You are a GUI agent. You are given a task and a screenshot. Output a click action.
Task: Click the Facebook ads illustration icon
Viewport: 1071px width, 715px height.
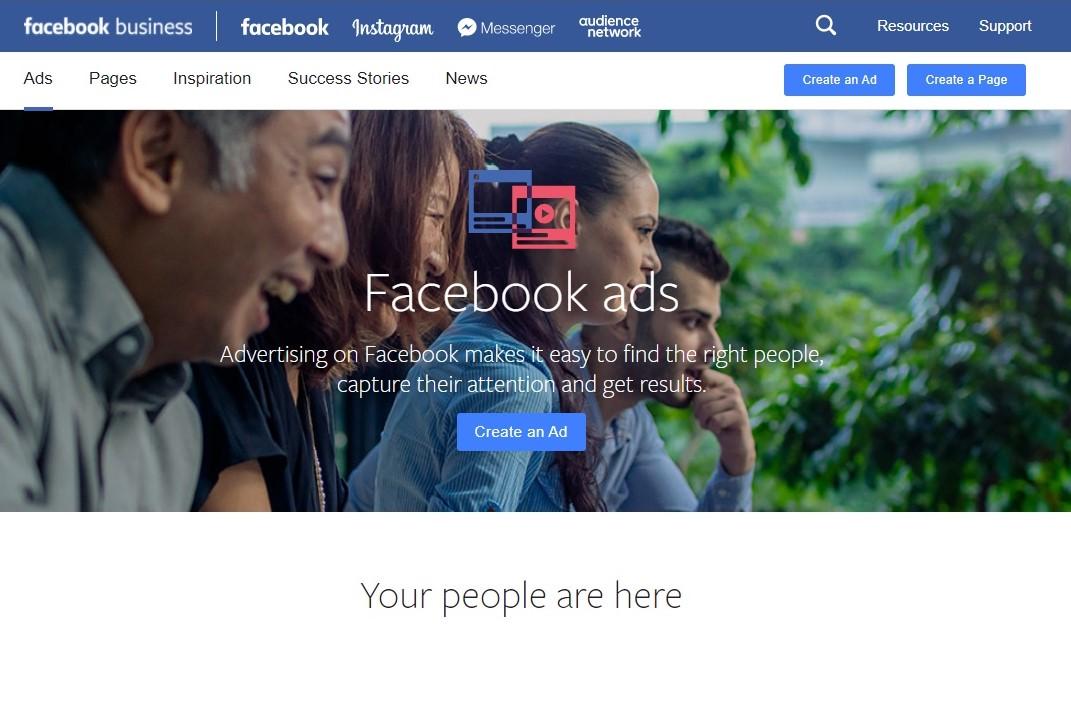click(523, 209)
